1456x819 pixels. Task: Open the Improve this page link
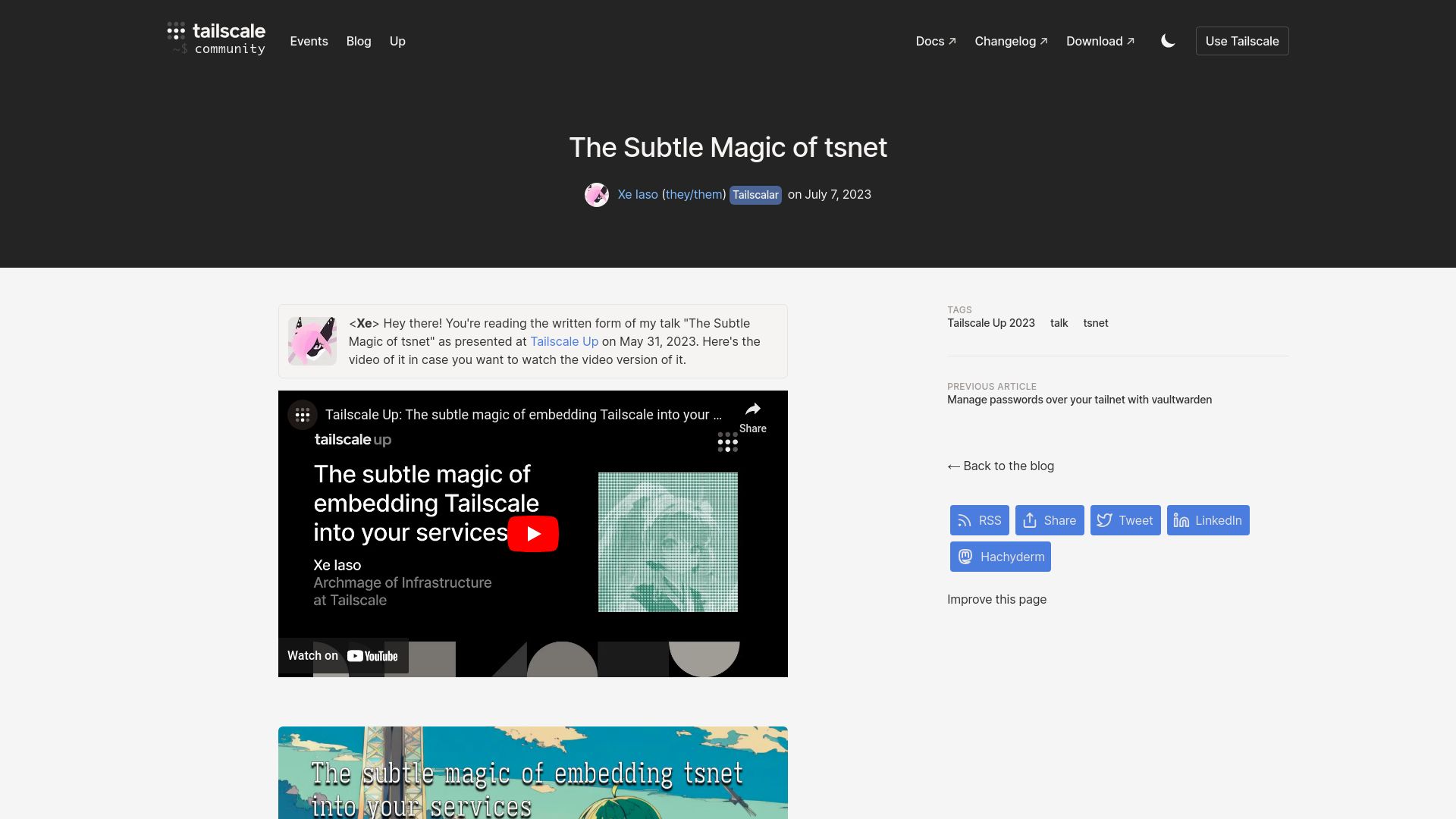[996, 599]
